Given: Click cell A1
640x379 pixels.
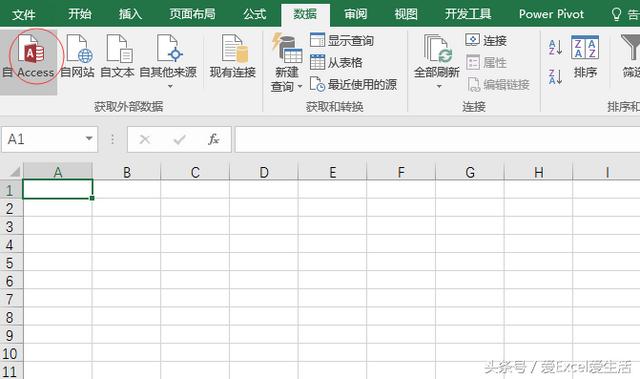Looking at the screenshot, I should click(58, 189).
